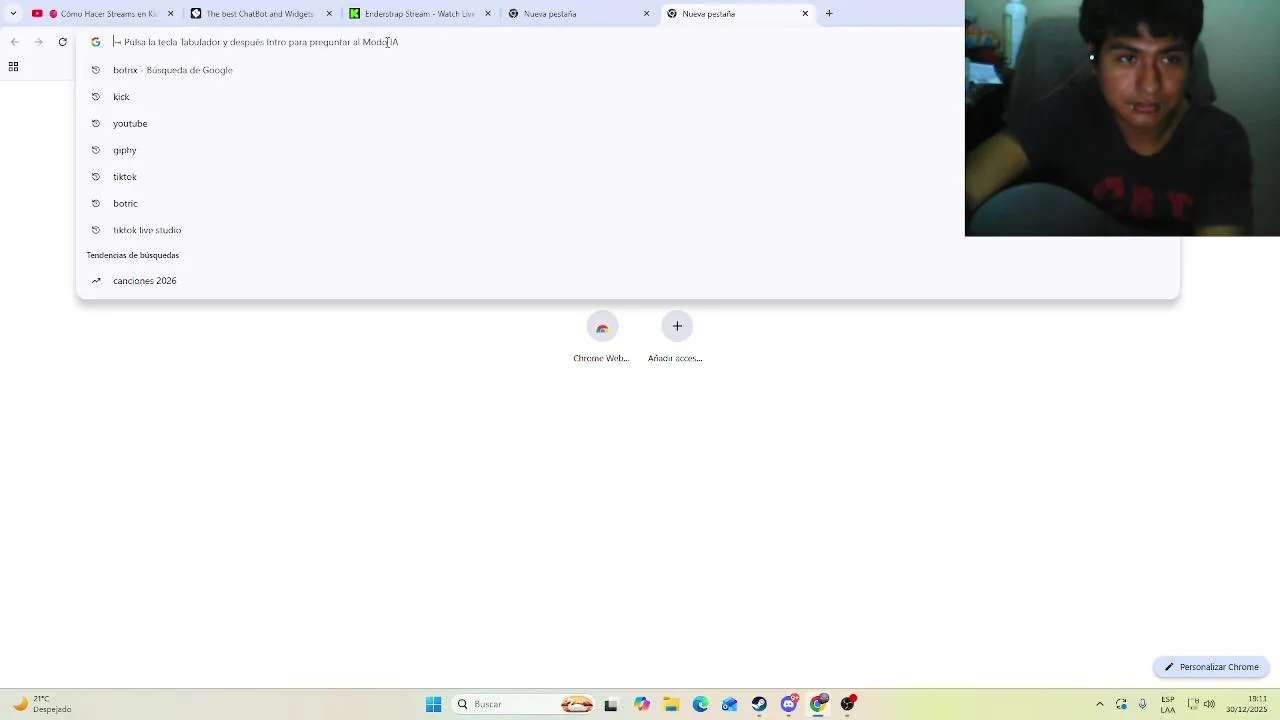Click trending arrow icon beside 'canciones 2026'

tap(96, 281)
